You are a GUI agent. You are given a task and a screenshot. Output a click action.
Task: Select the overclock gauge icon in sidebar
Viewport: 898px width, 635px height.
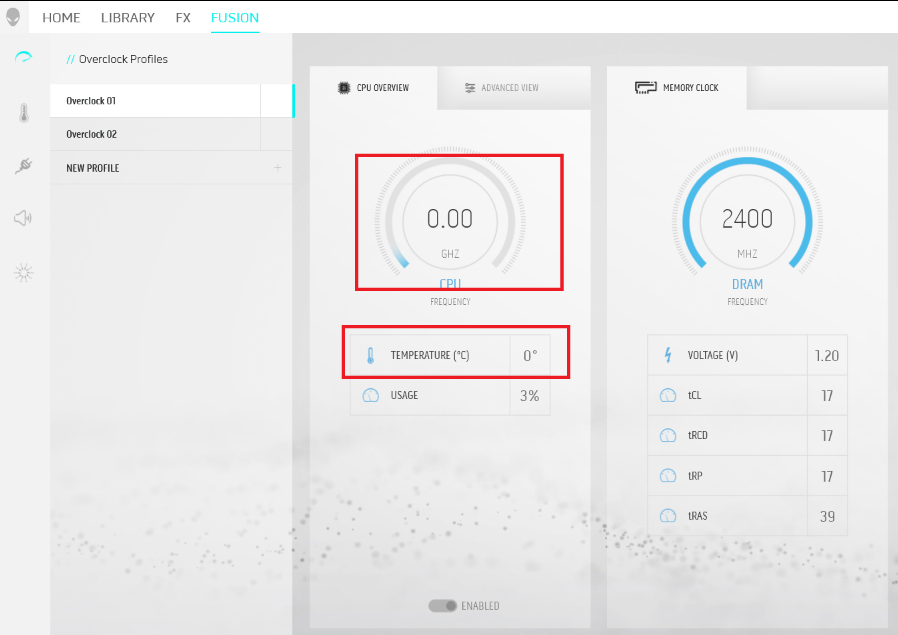tap(22, 57)
